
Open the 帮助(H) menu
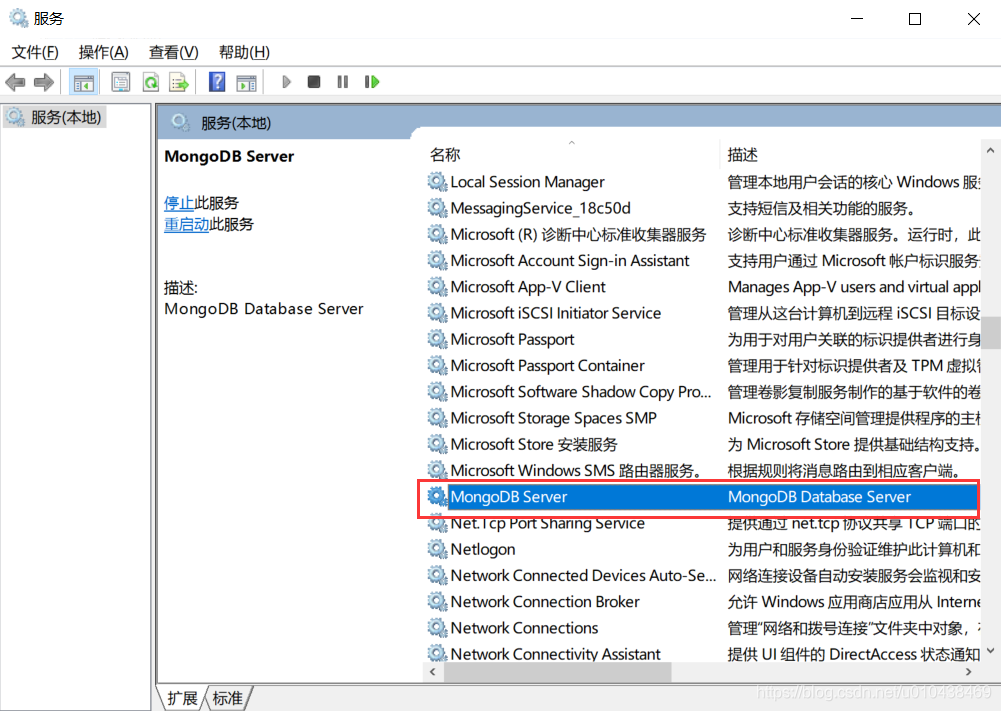coord(245,52)
